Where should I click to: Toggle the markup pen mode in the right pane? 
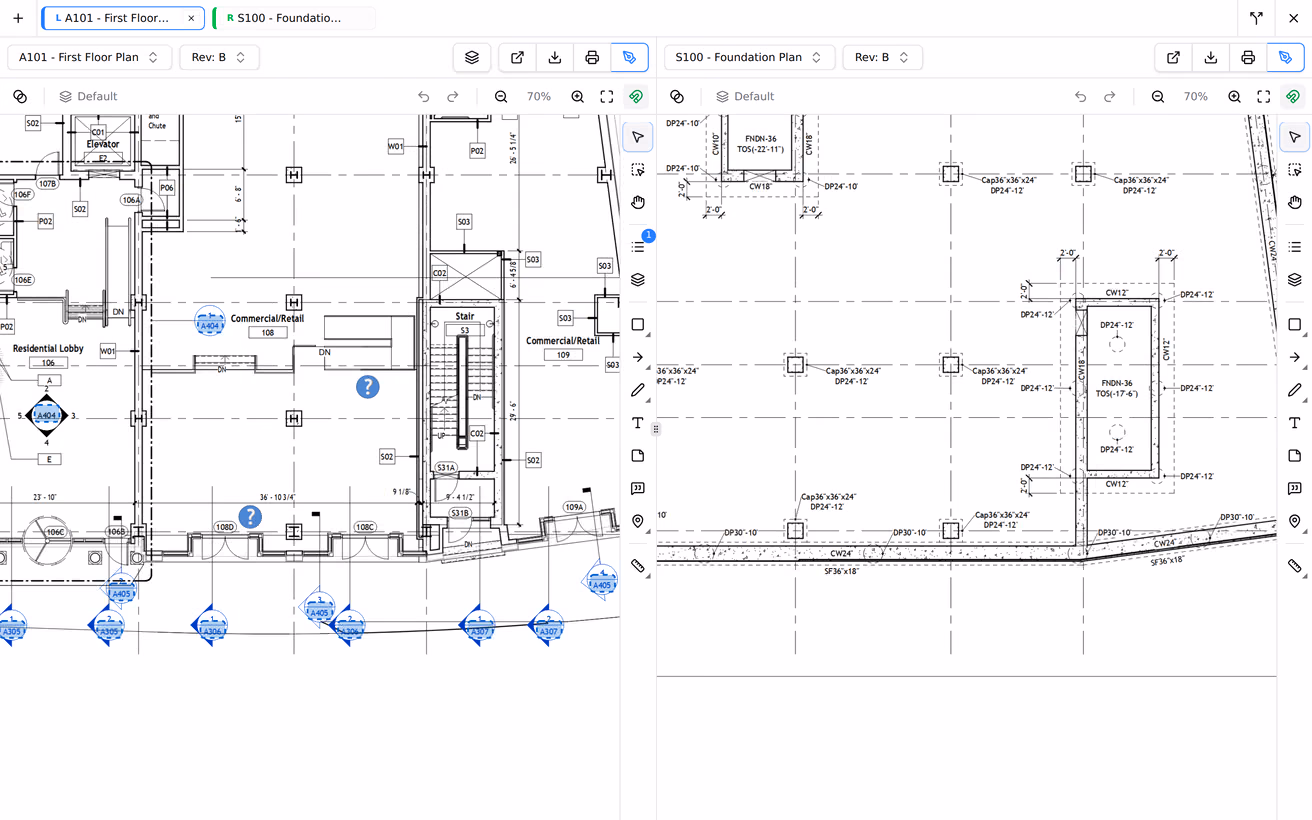coord(1285,57)
